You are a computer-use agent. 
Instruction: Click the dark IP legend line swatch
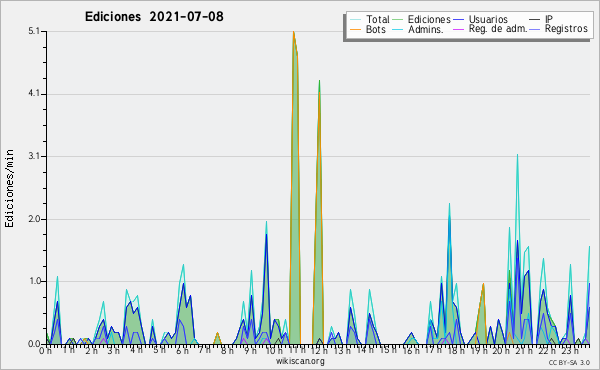point(535,20)
